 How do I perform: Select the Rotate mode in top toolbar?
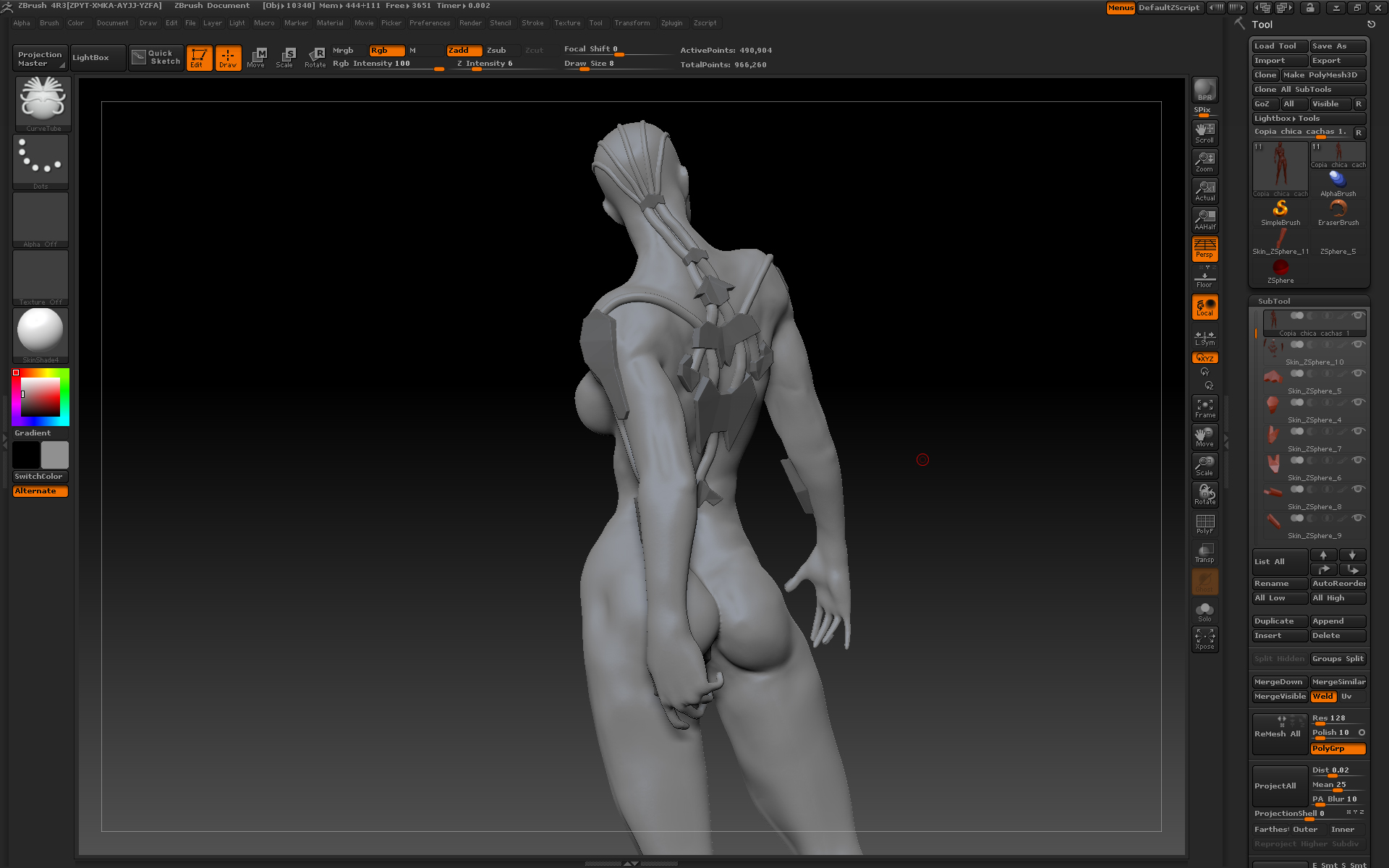pyautogui.click(x=315, y=57)
